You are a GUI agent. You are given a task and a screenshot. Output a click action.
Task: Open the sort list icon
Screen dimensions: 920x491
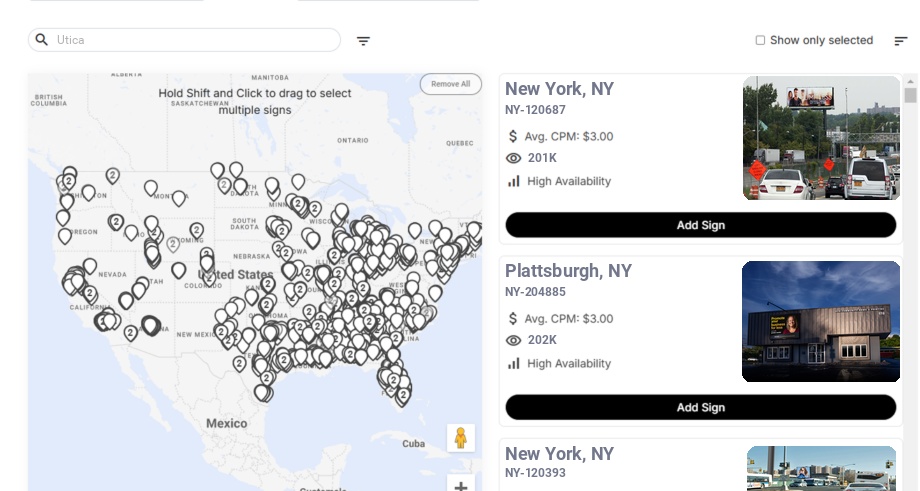point(901,41)
